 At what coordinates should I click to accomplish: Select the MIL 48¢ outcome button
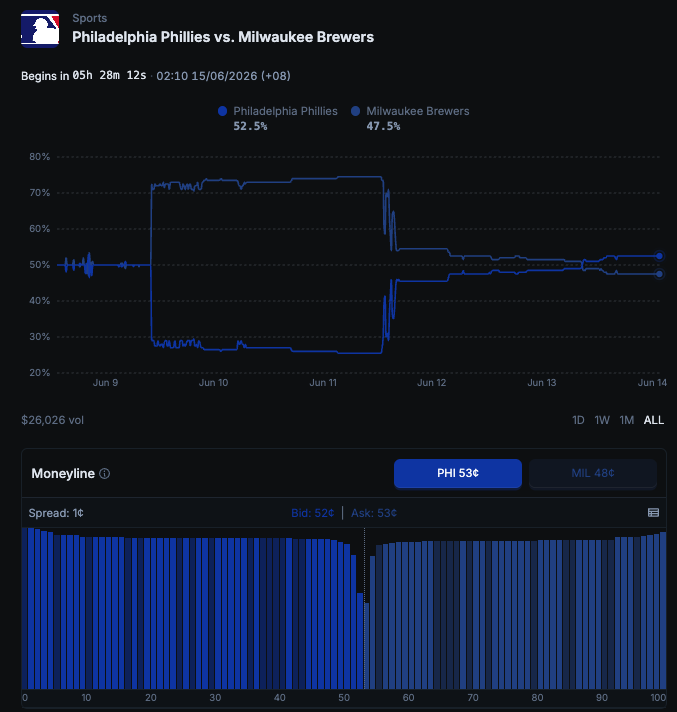coord(593,473)
